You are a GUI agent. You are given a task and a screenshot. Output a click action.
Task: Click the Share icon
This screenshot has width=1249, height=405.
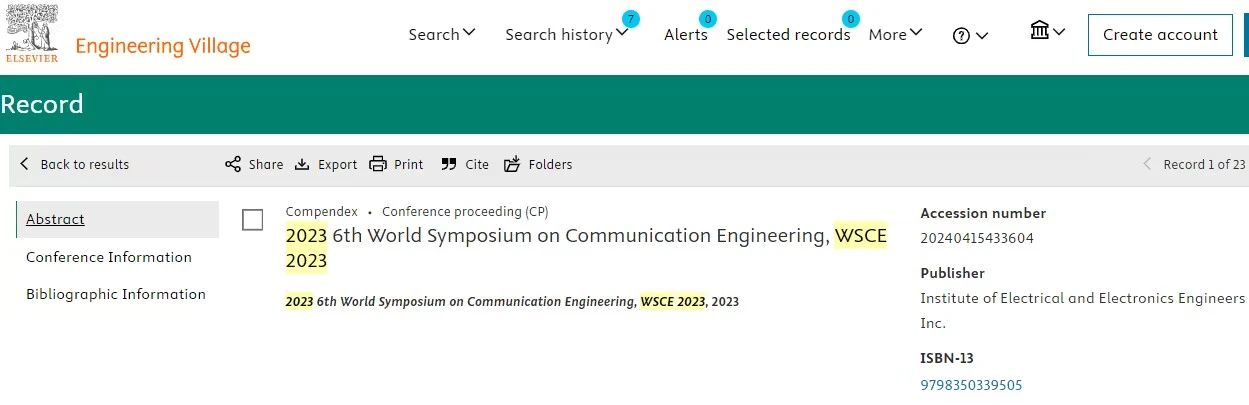pos(233,164)
